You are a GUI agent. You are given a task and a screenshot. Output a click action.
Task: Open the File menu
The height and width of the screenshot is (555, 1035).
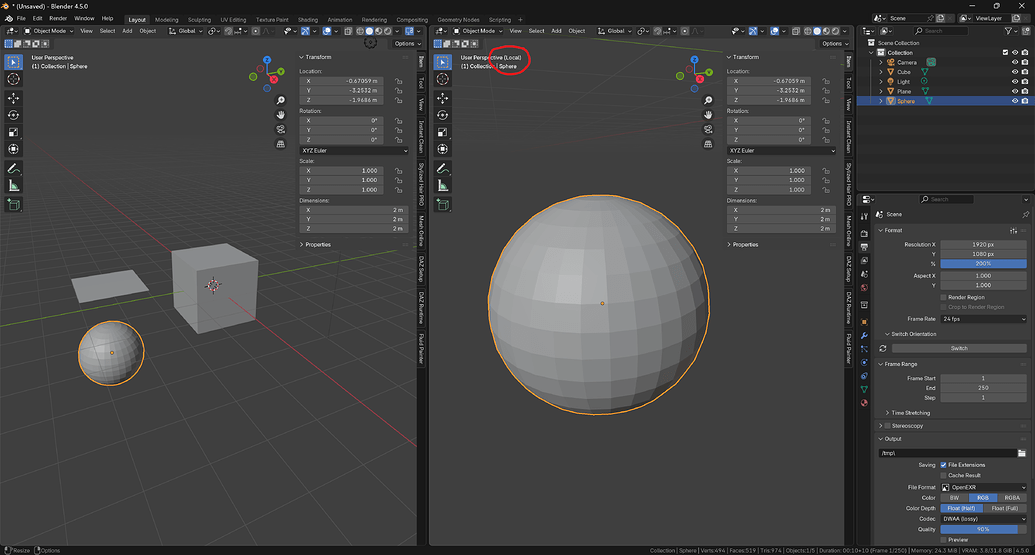point(21,18)
